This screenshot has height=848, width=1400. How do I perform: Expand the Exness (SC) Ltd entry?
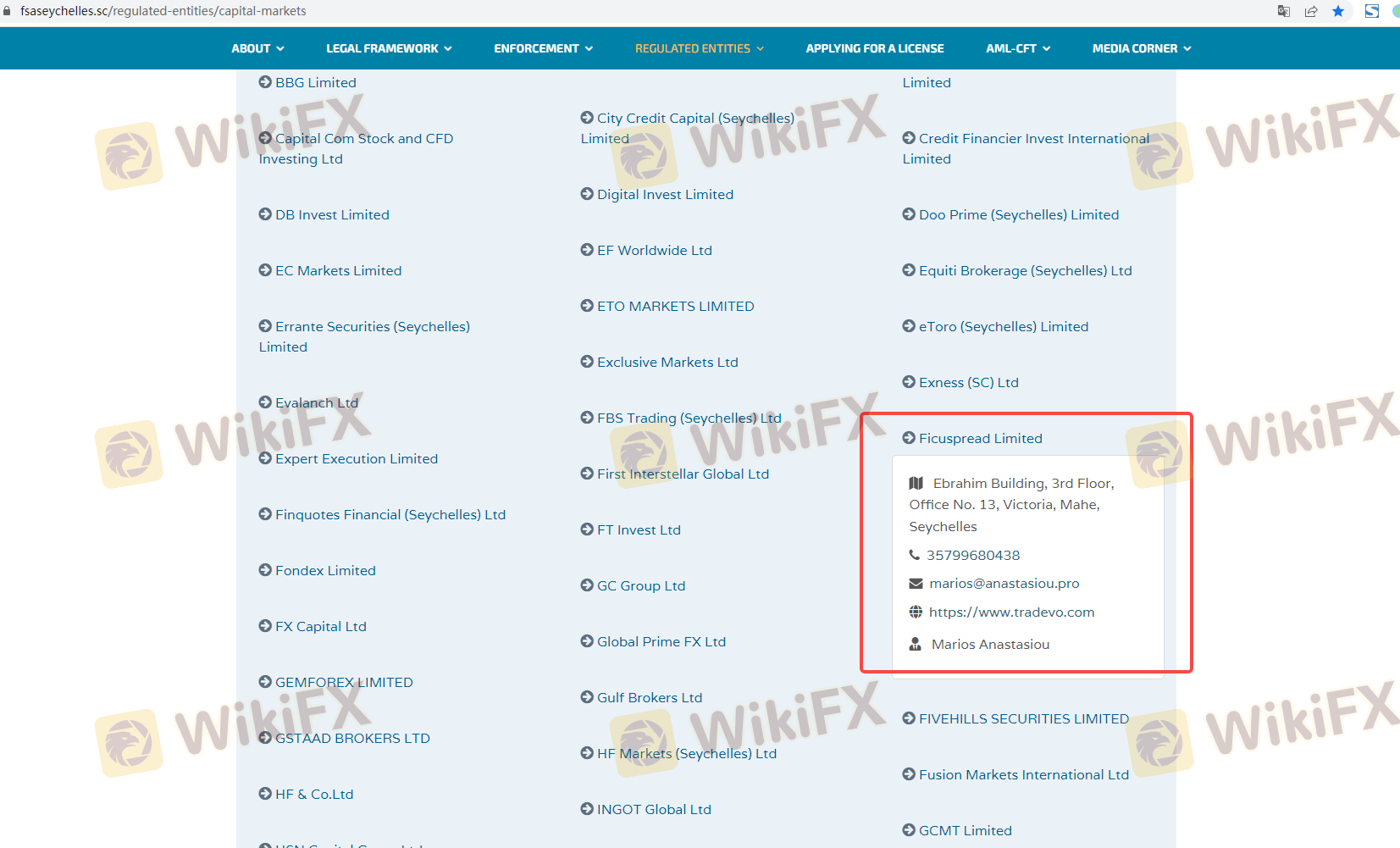[968, 382]
